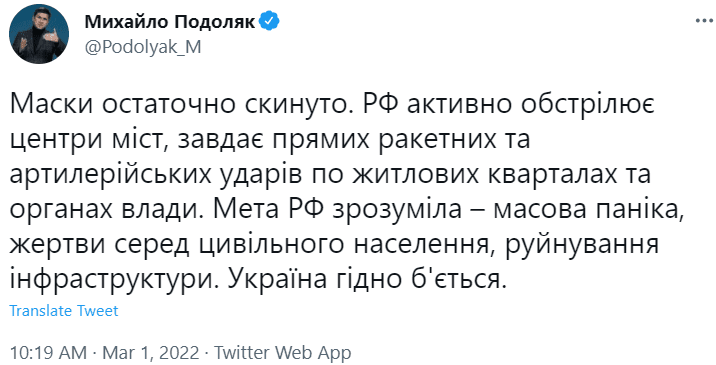Click the 10:19 AM timestamp
This screenshot has width=716, height=365.
tap(48, 353)
